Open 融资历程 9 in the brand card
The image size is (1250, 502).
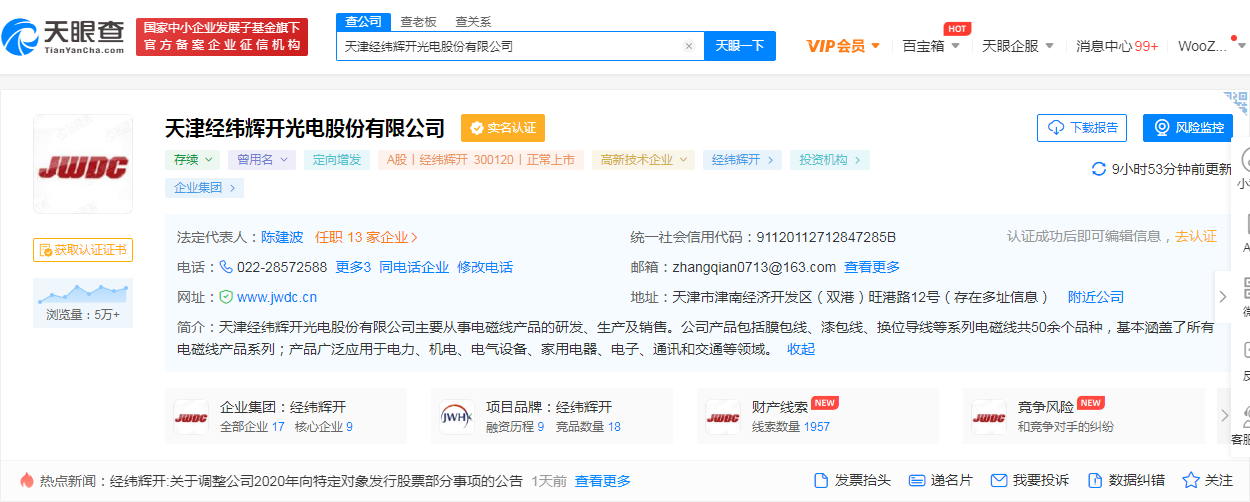point(515,427)
